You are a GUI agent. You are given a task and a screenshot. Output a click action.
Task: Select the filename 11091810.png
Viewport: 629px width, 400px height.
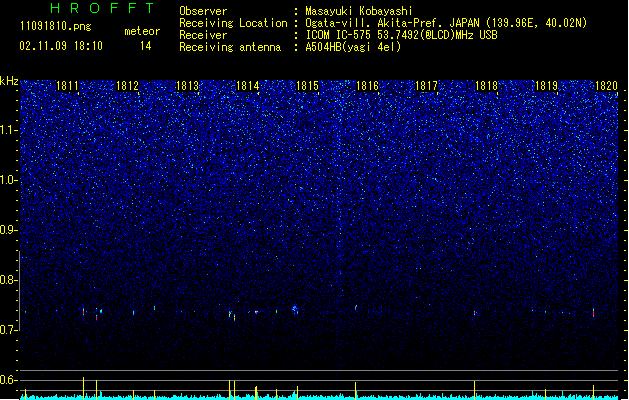tap(56, 27)
